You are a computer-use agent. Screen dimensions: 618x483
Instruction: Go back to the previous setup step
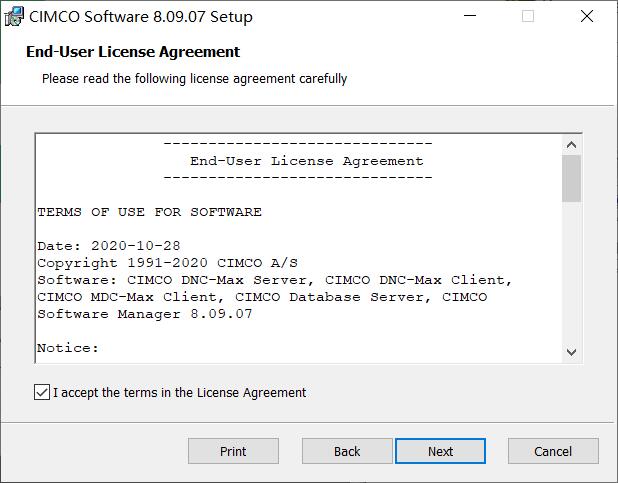tap(347, 451)
